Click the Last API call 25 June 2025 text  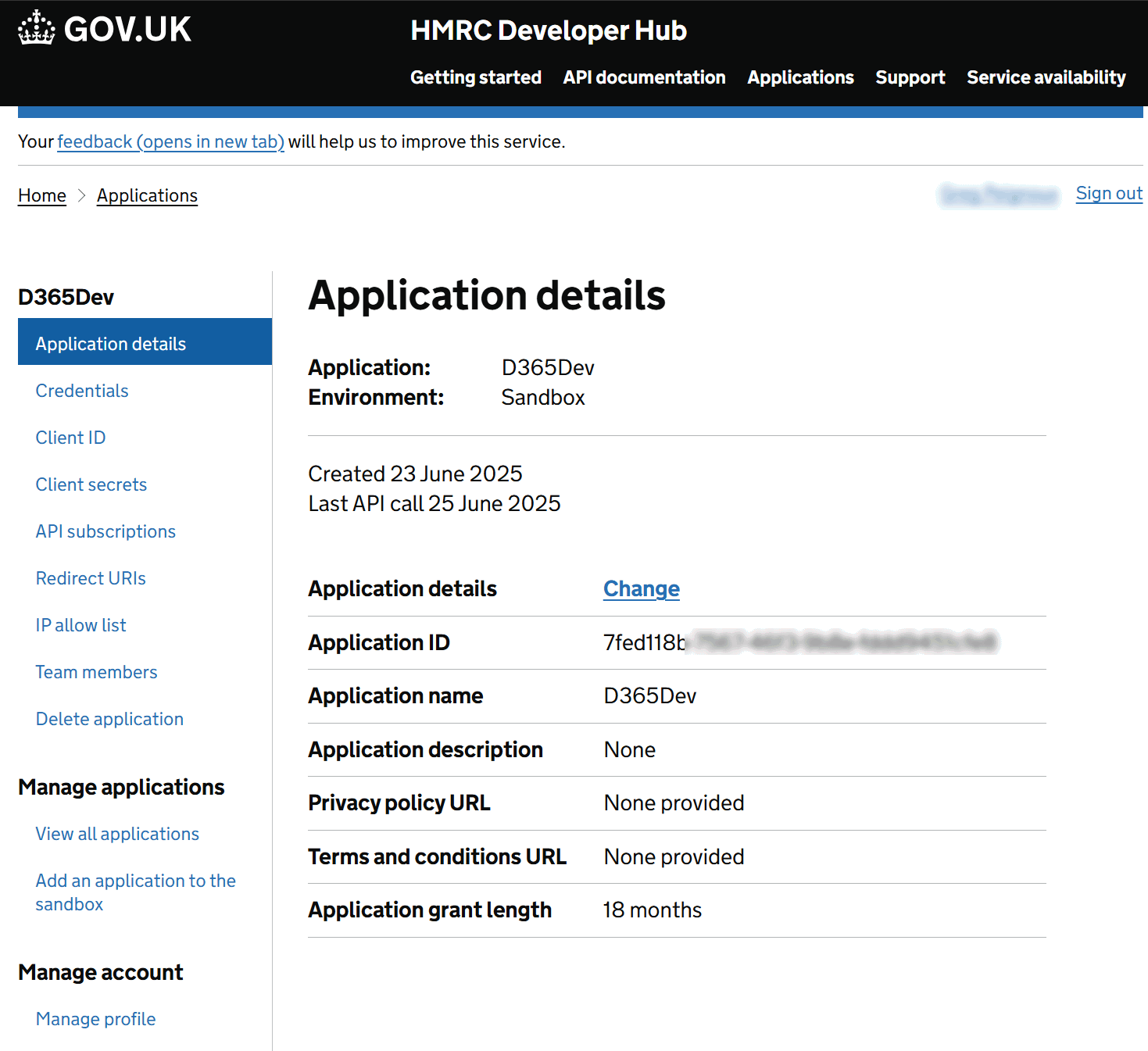(x=435, y=503)
